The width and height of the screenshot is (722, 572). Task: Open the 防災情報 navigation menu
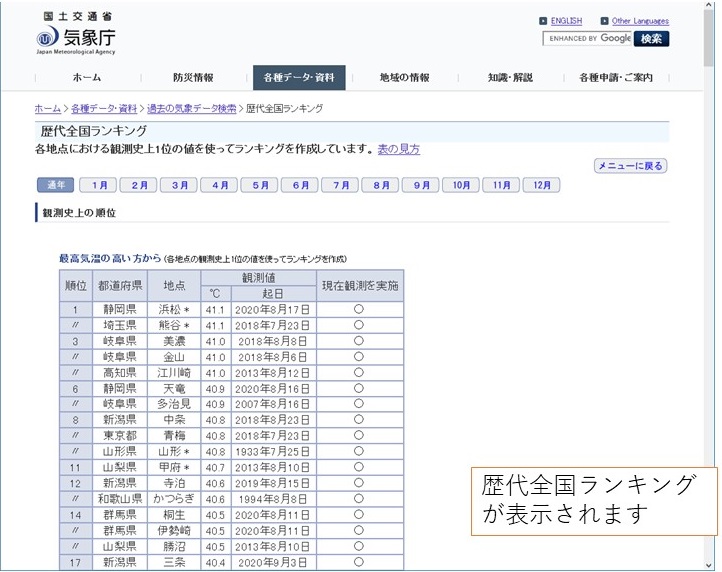point(193,77)
